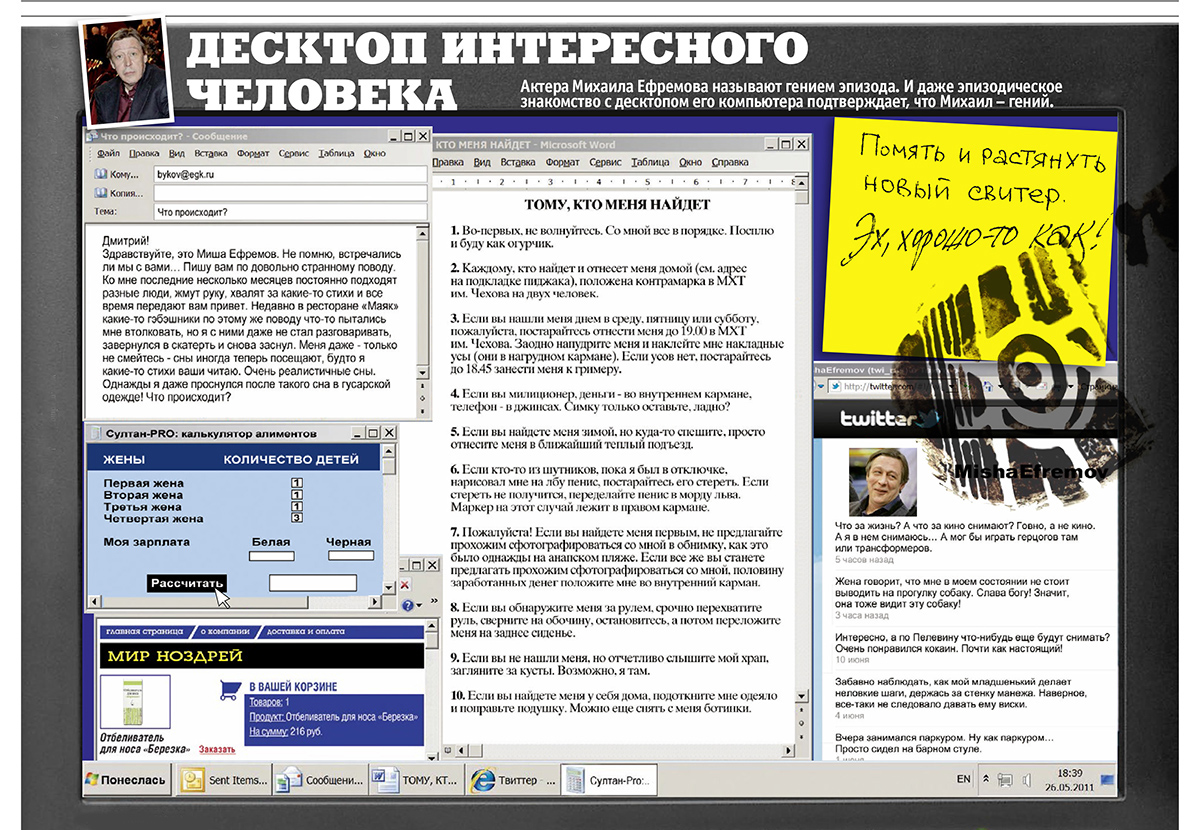
Task: Click the result field beside Рассчитать
Action: (312, 583)
